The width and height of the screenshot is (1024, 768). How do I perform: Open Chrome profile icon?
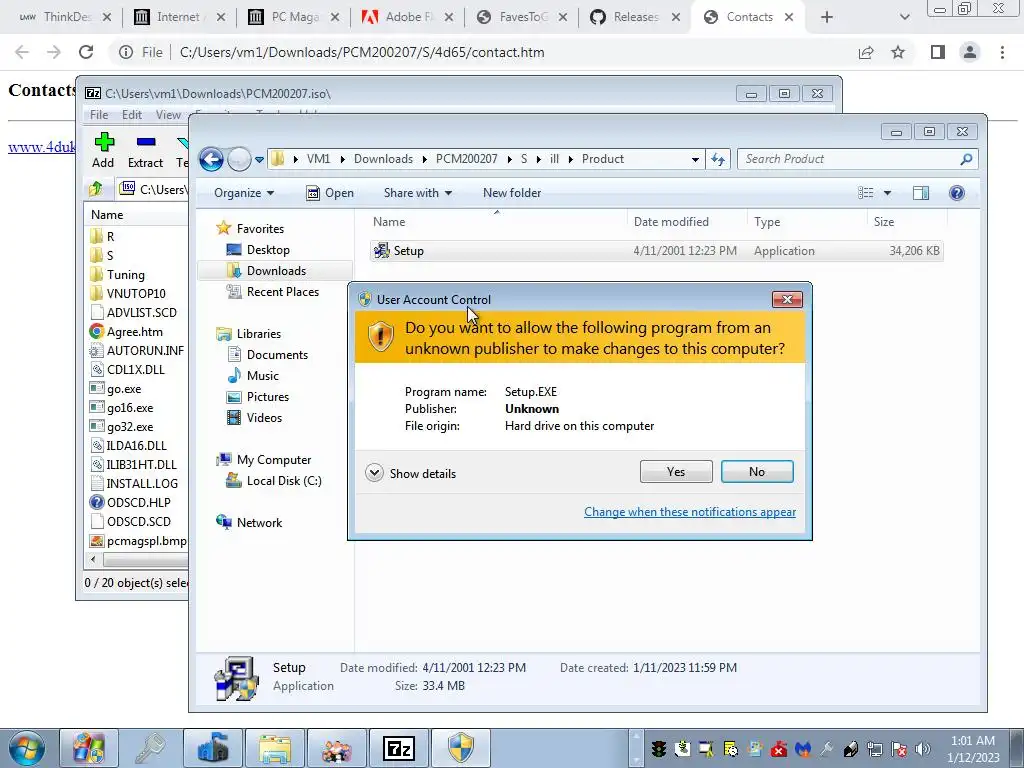(x=970, y=52)
